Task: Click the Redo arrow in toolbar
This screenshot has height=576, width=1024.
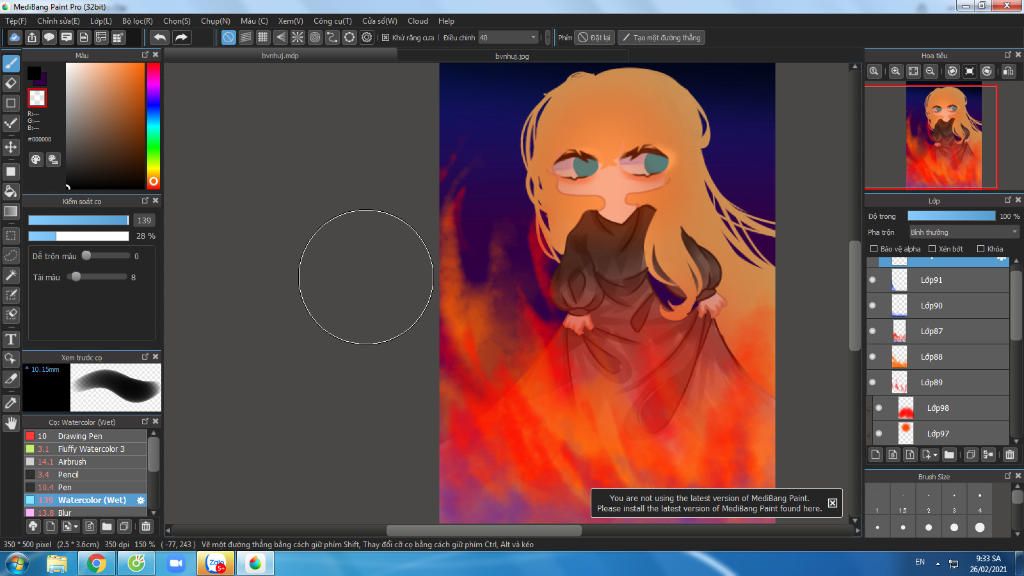Action: point(181,37)
